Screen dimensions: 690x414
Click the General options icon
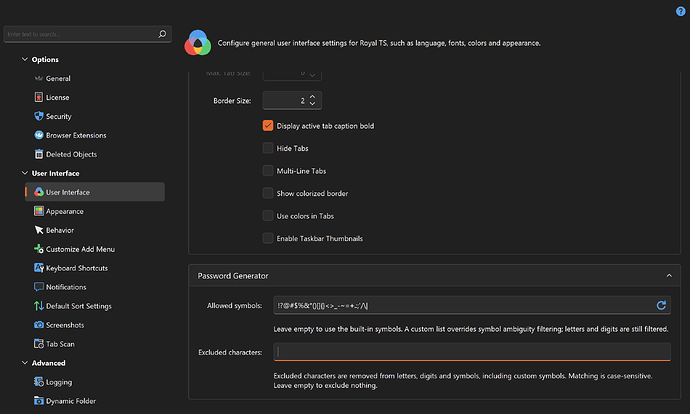[39, 78]
